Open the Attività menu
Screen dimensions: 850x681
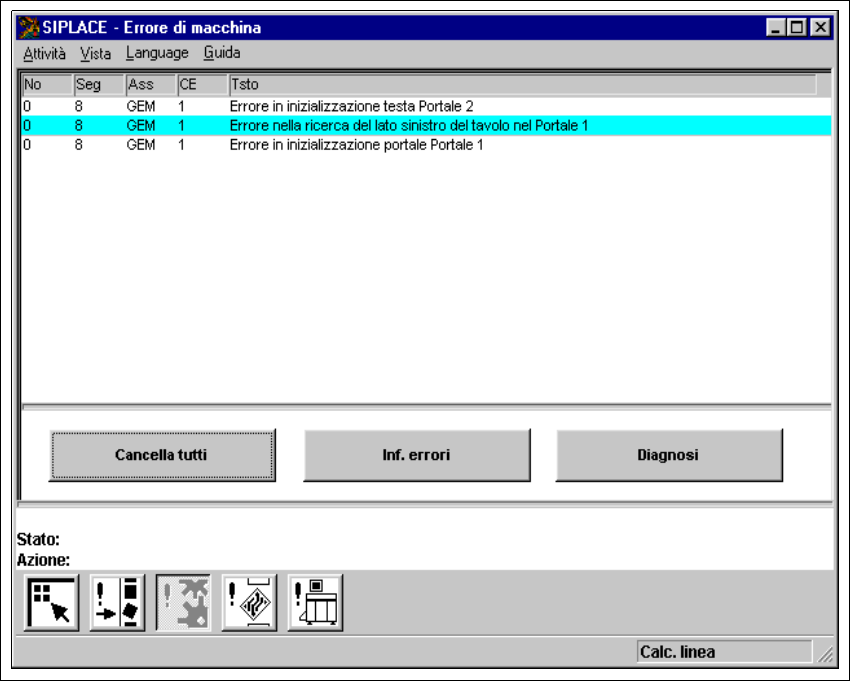(x=44, y=53)
